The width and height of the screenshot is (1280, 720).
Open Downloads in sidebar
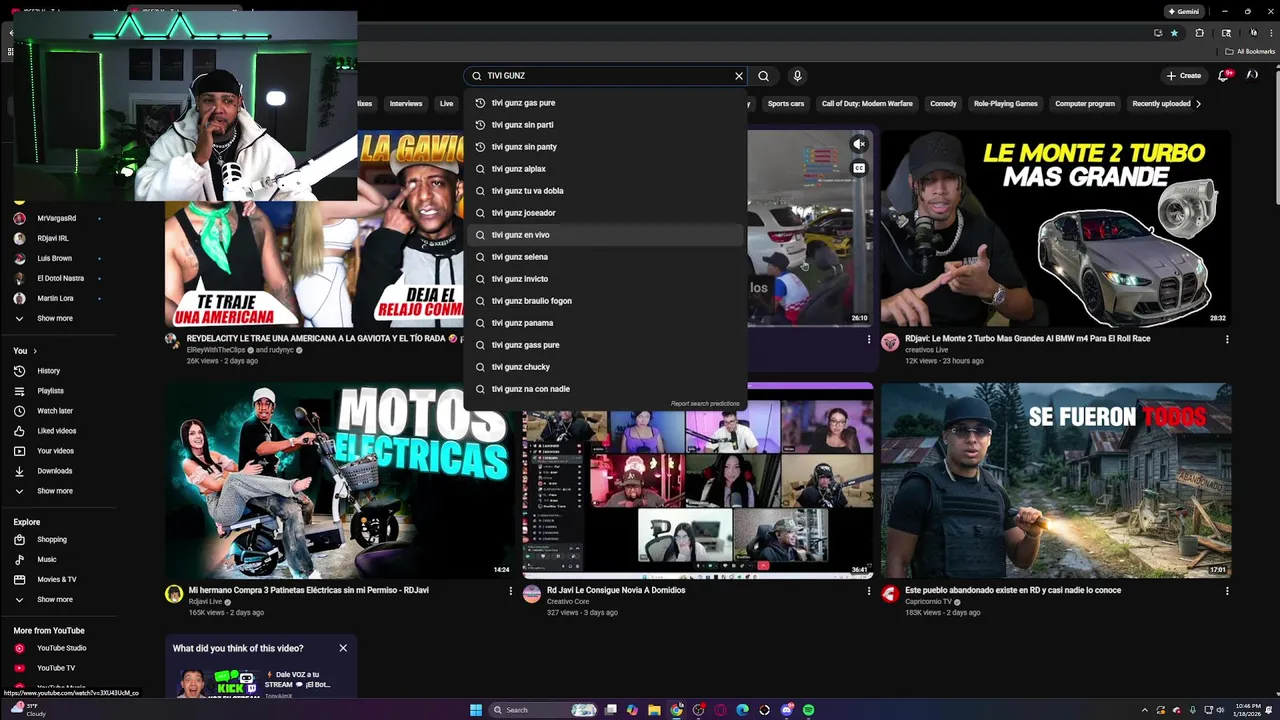coord(54,471)
